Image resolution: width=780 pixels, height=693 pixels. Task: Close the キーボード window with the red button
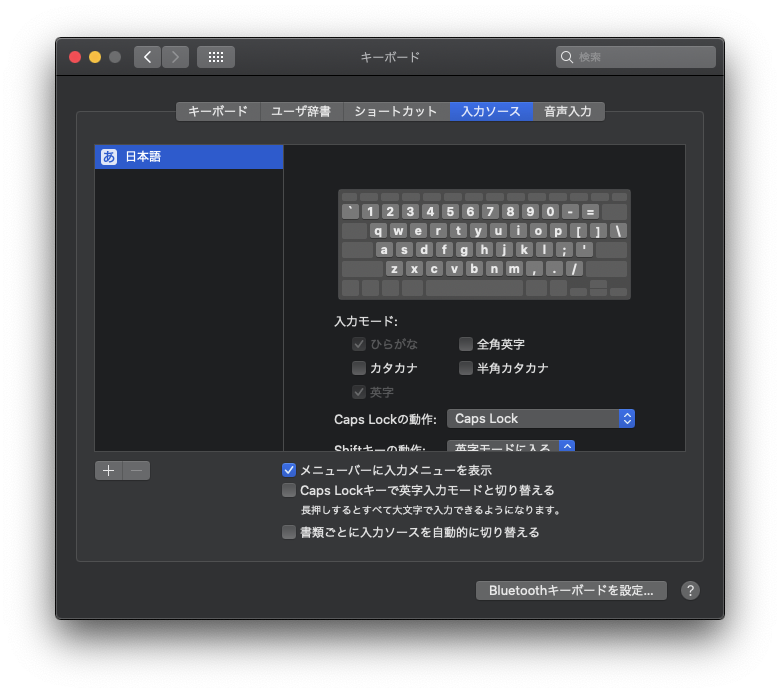[75, 57]
